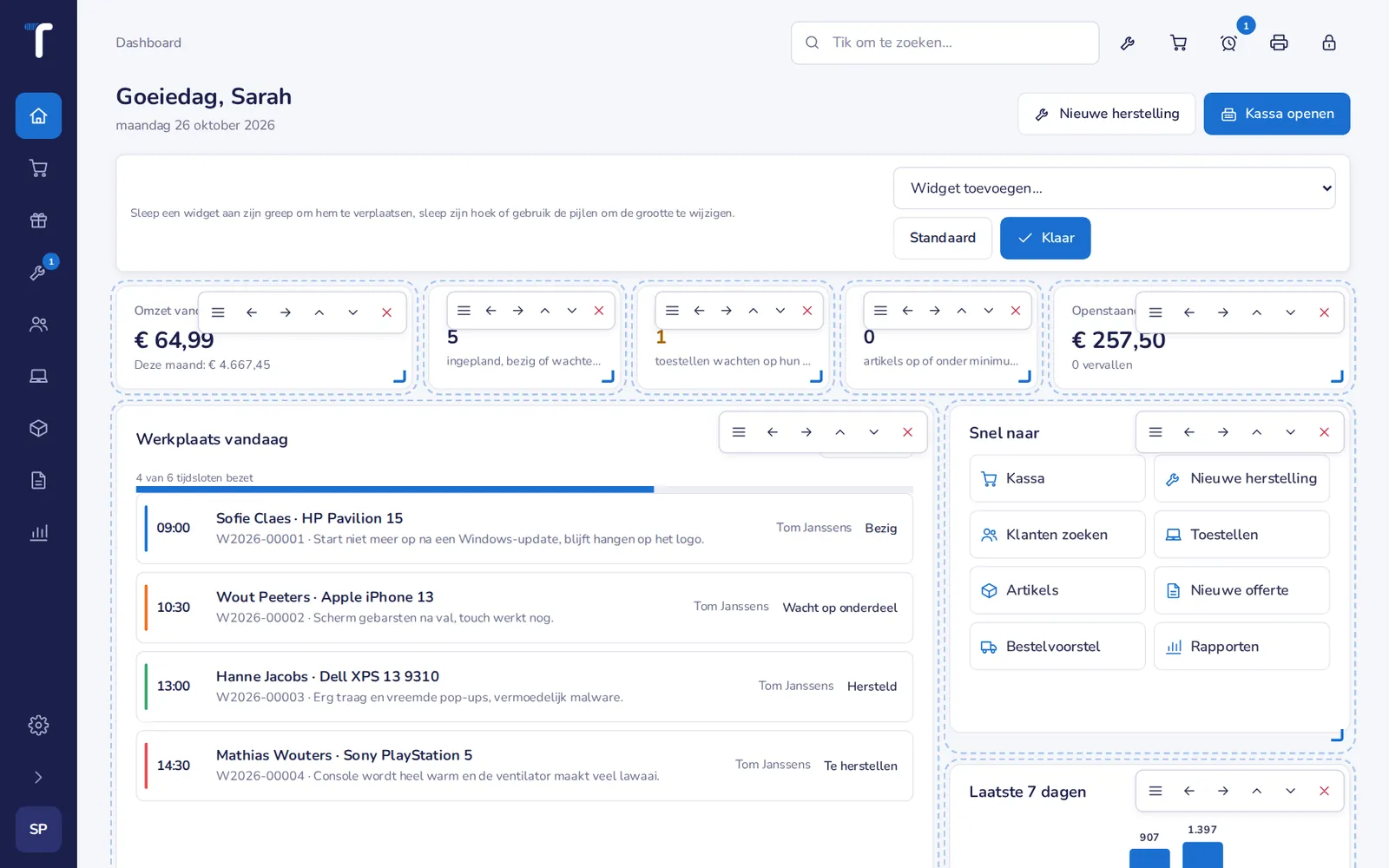The height and width of the screenshot is (868, 1389).
Task: Open repairs wrench icon in sidebar
Action: [38, 272]
